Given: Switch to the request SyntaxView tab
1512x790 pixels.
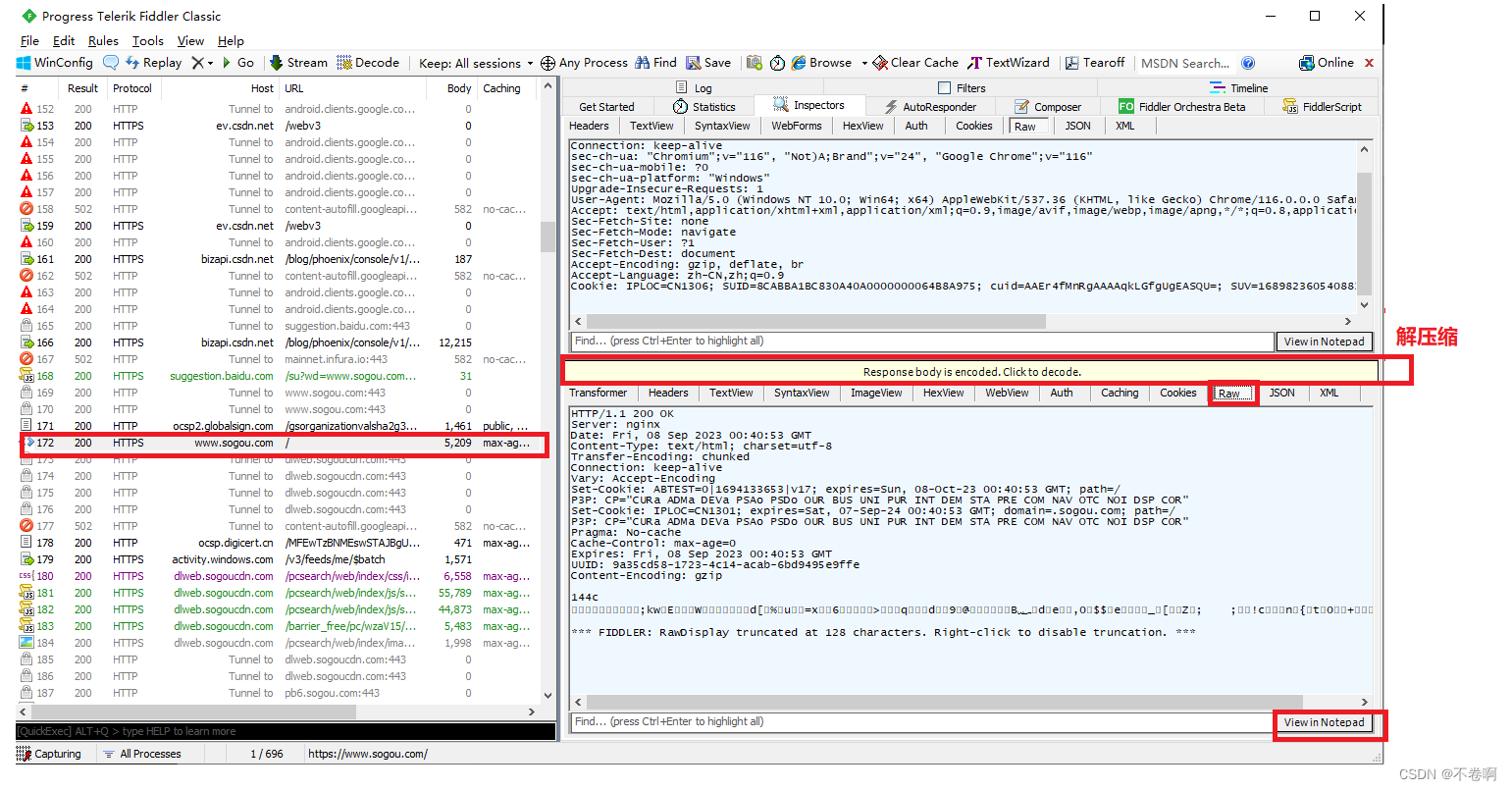Looking at the screenshot, I should [x=722, y=126].
